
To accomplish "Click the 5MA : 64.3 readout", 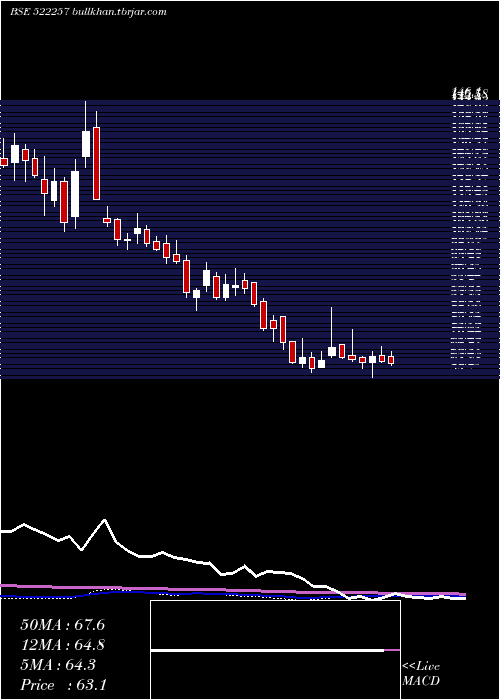I will (x=58, y=665).
